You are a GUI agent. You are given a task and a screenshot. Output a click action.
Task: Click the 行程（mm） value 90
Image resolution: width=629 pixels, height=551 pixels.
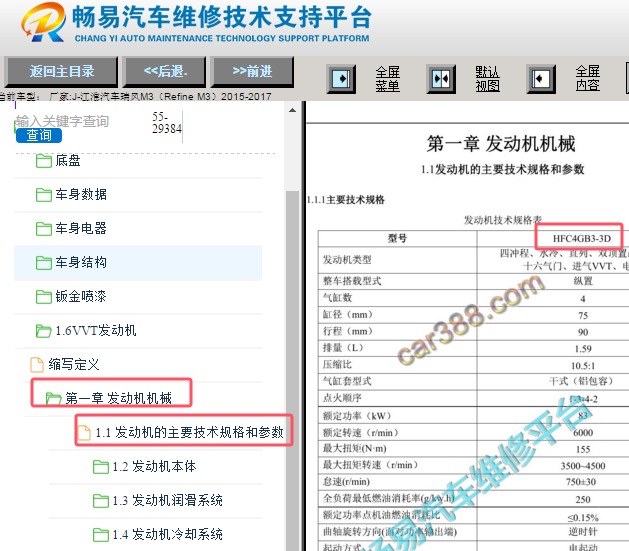coord(583,332)
